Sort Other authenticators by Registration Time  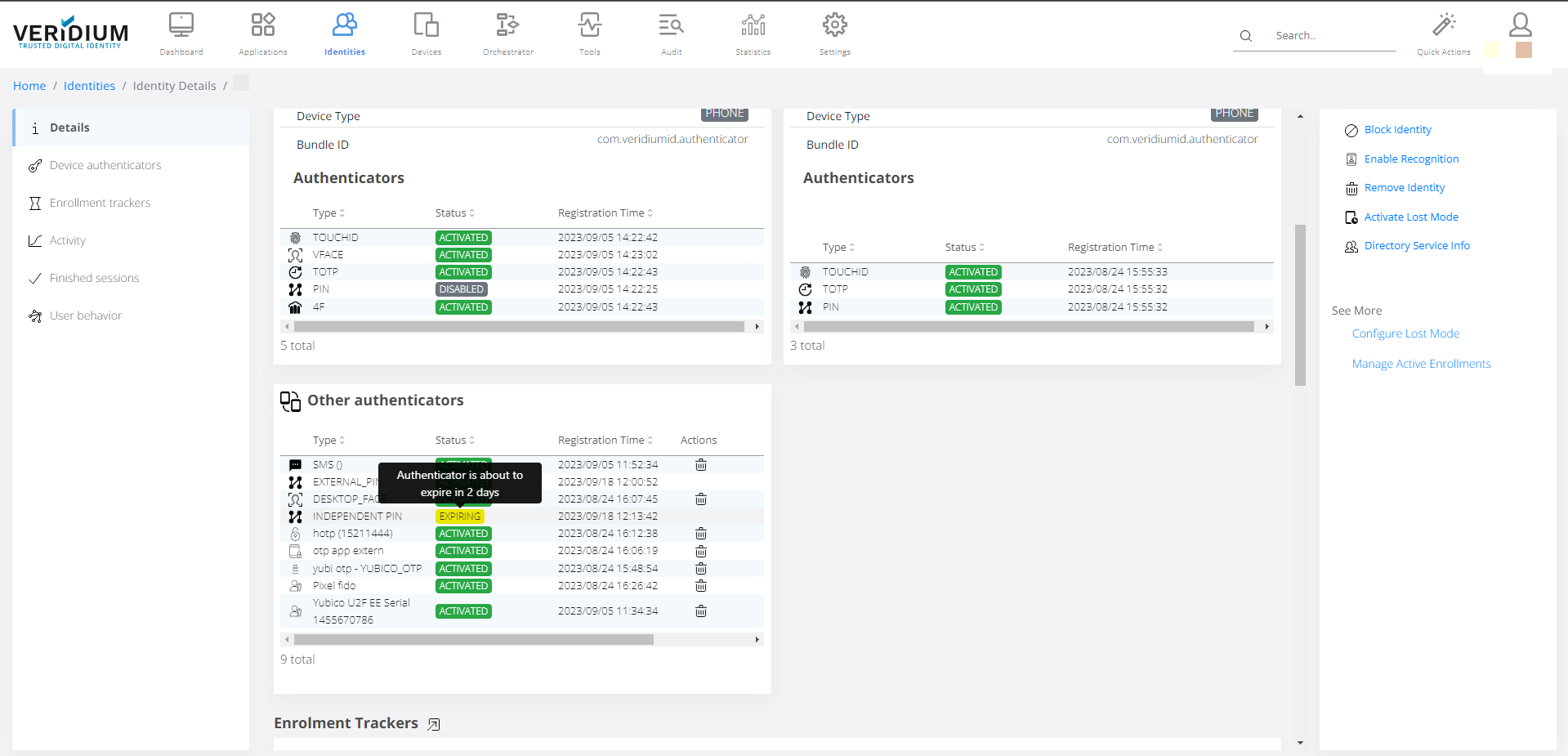pos(605,441)
